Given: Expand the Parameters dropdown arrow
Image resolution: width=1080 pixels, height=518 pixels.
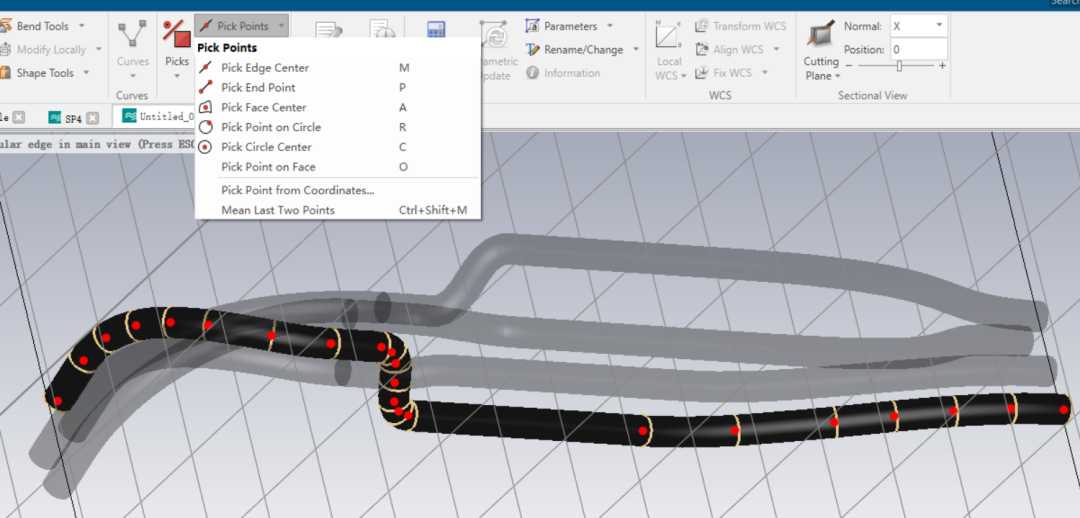Looking at the screenshot, I should pos(610,26).
